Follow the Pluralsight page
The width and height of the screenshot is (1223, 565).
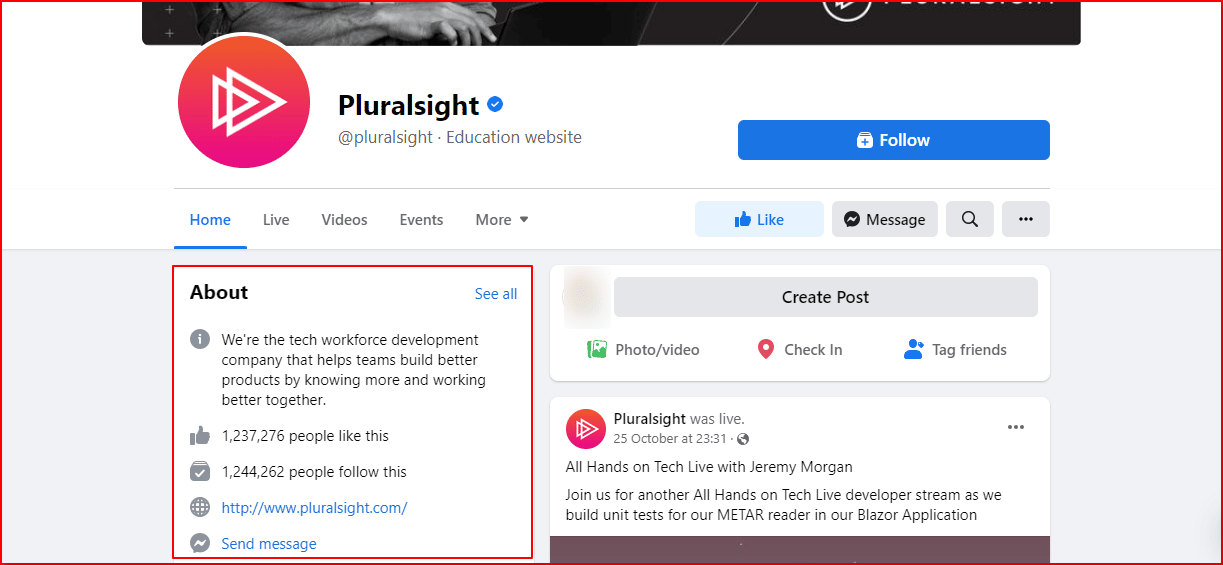tap(894, 140)
